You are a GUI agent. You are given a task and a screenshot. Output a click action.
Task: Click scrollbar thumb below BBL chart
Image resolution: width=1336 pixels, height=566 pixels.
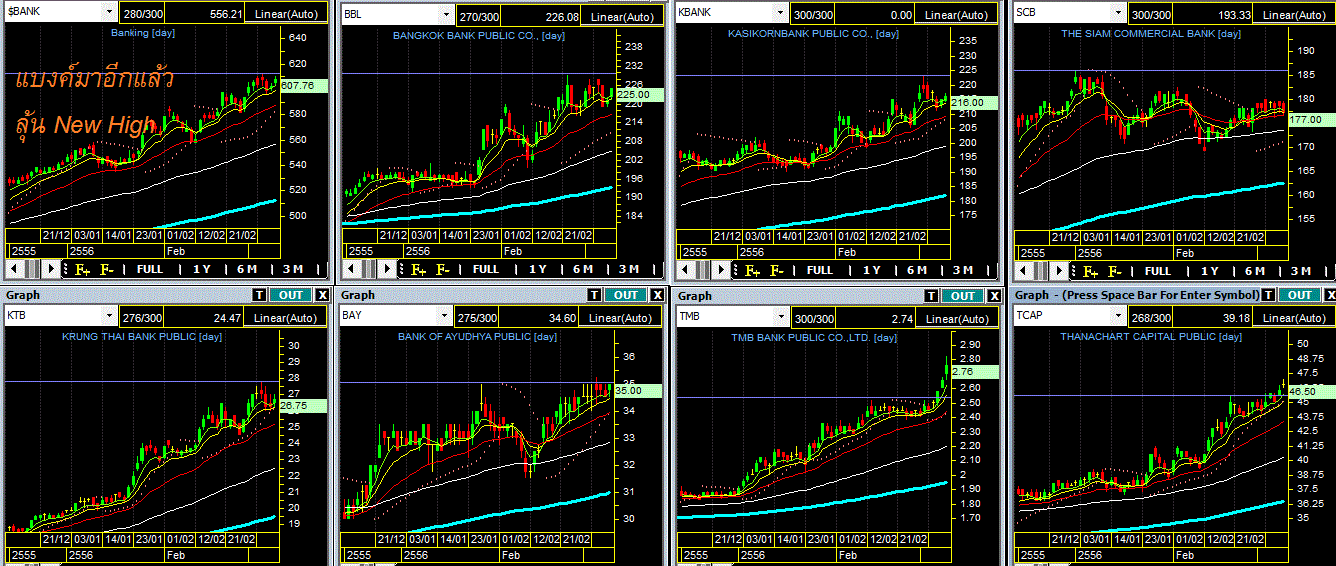(x=367, y=269)
